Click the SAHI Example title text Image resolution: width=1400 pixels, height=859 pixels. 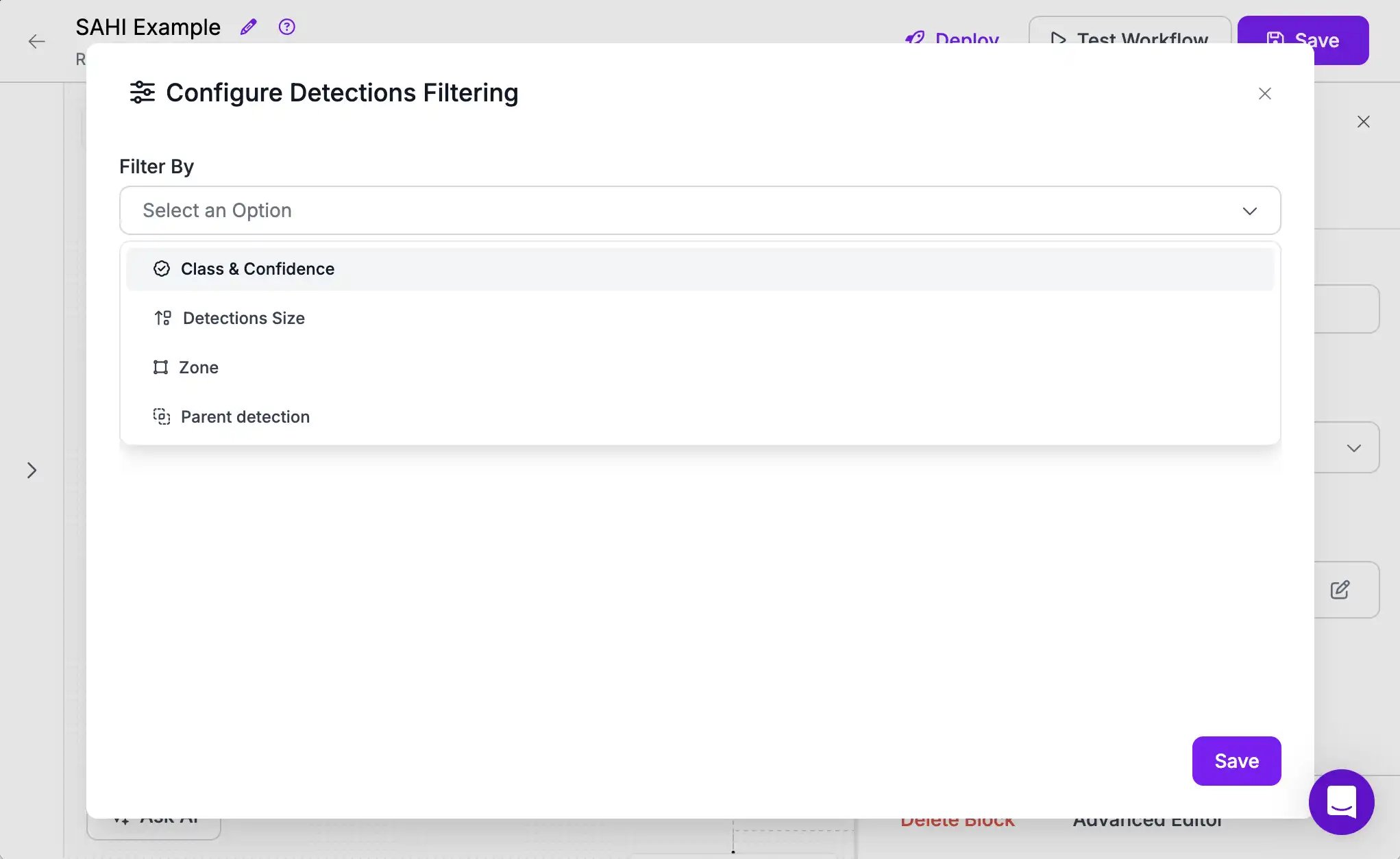coord(148,27)
